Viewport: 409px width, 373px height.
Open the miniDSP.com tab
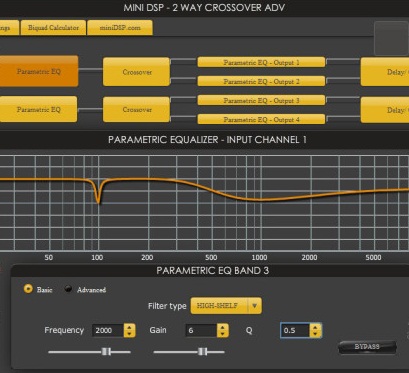click(x=120, y=28)
